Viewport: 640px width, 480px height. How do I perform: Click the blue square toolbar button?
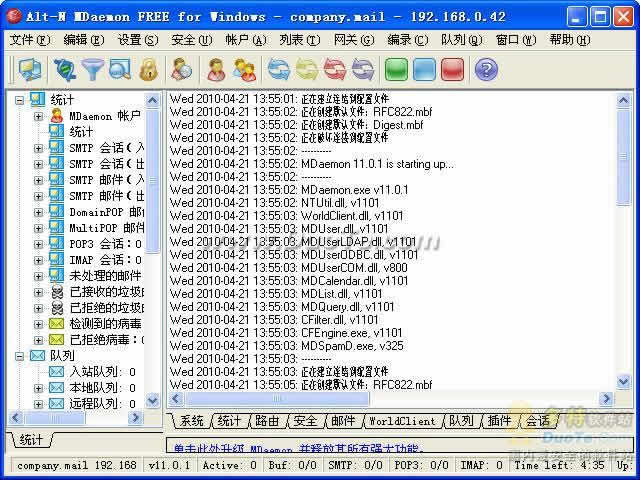424,69
